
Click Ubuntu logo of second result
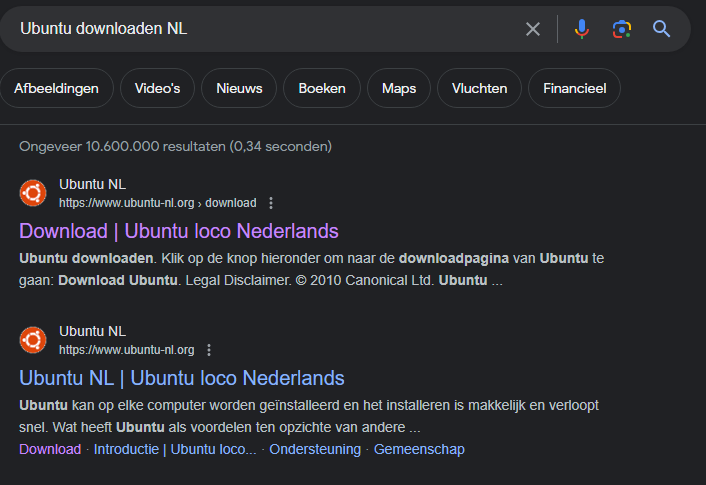coord(33,339)
